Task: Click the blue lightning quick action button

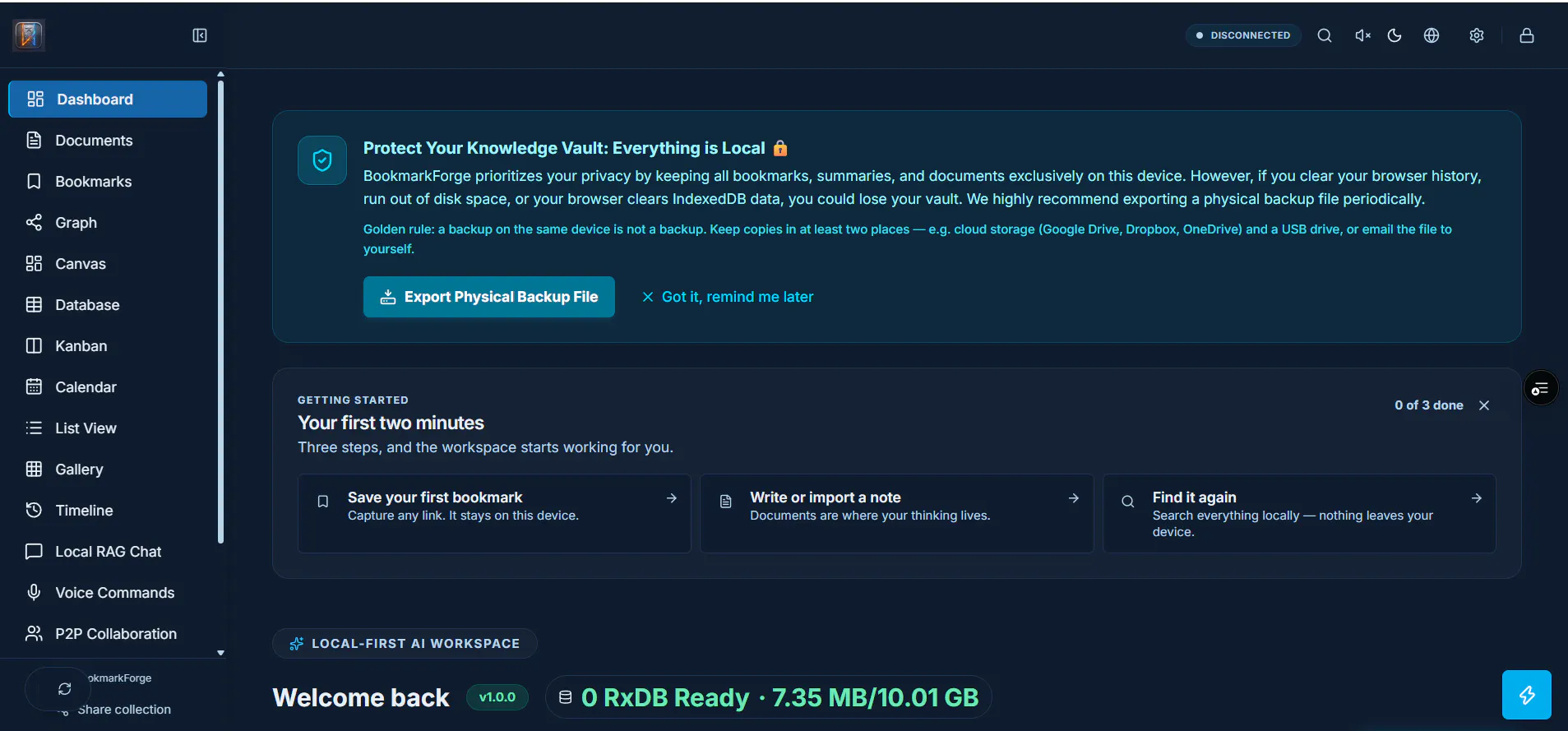Action: [x=1527, y=695]
